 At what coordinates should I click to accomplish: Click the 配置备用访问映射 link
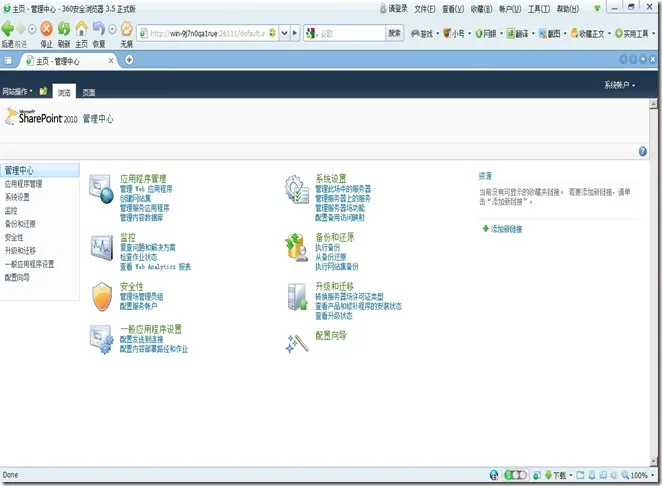339,217
